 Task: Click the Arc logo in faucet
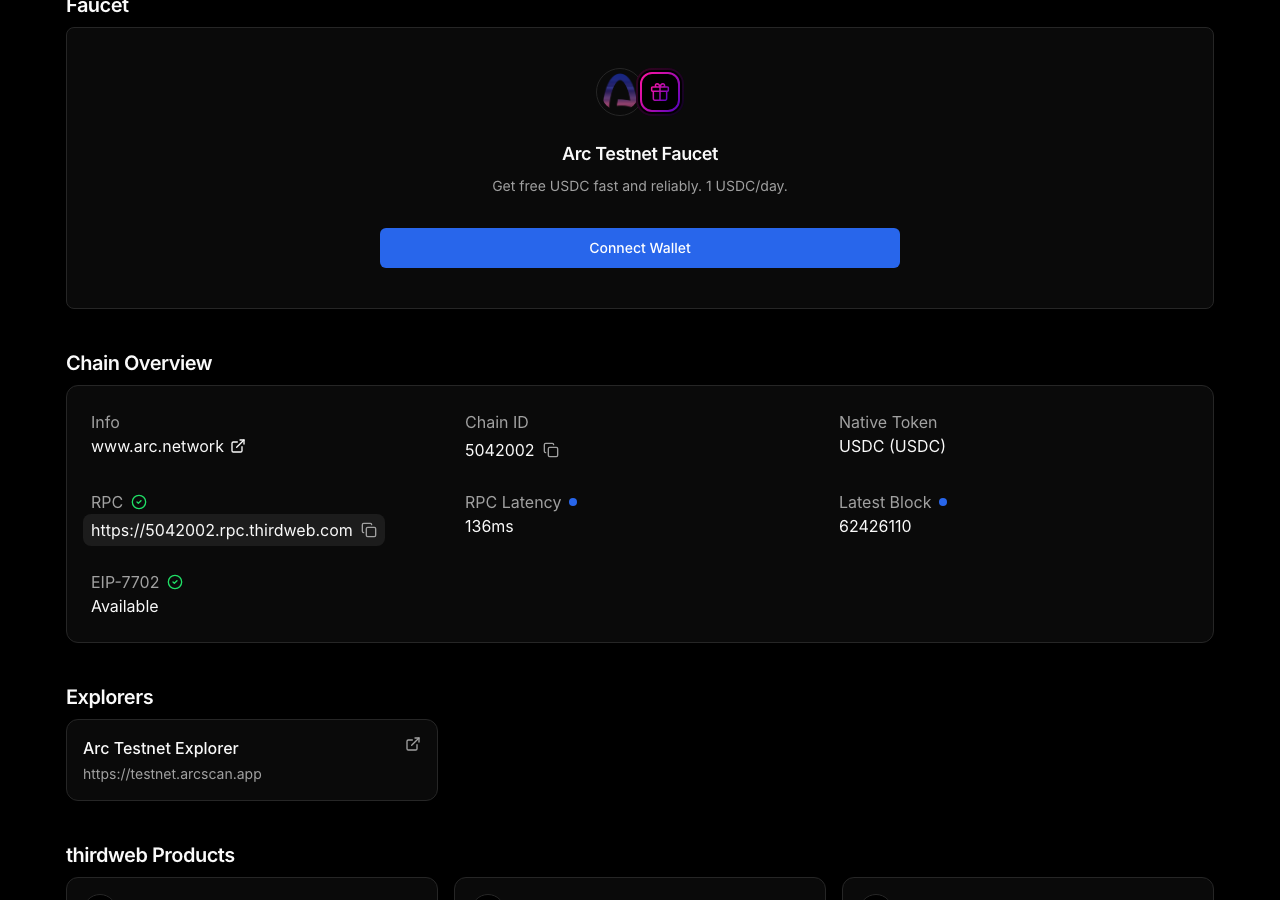[619, 92]
